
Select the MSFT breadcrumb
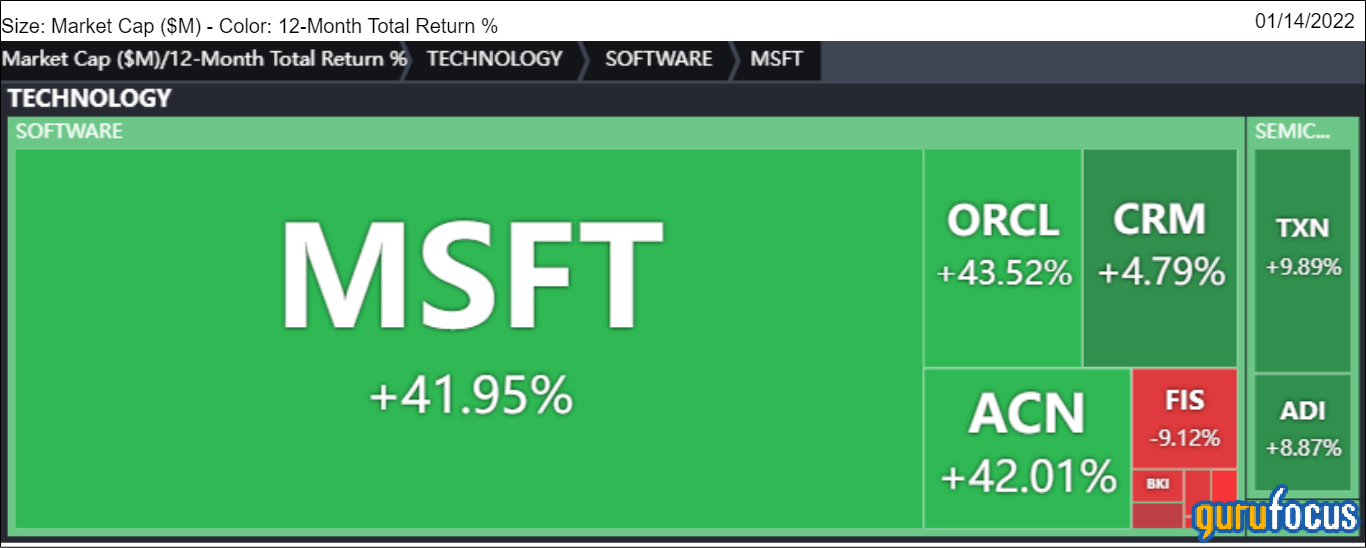point(777,59)
